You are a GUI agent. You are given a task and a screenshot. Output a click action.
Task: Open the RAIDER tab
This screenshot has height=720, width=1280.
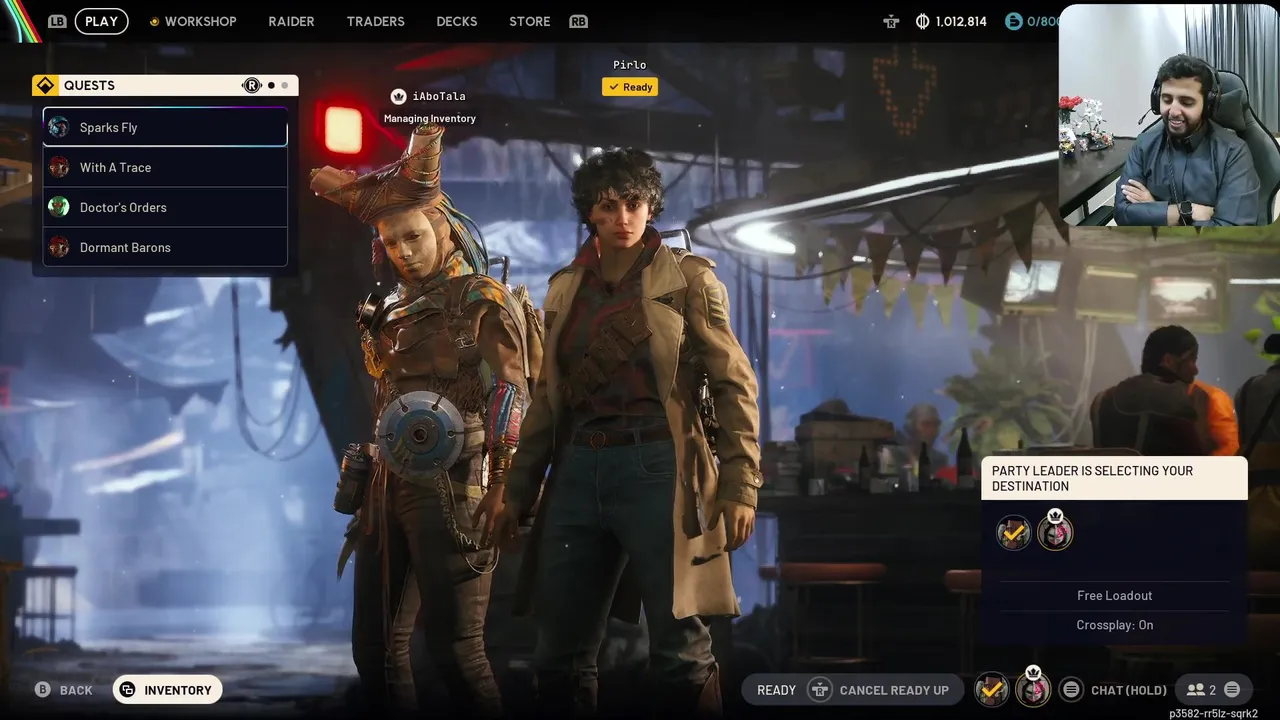[291, 21]
